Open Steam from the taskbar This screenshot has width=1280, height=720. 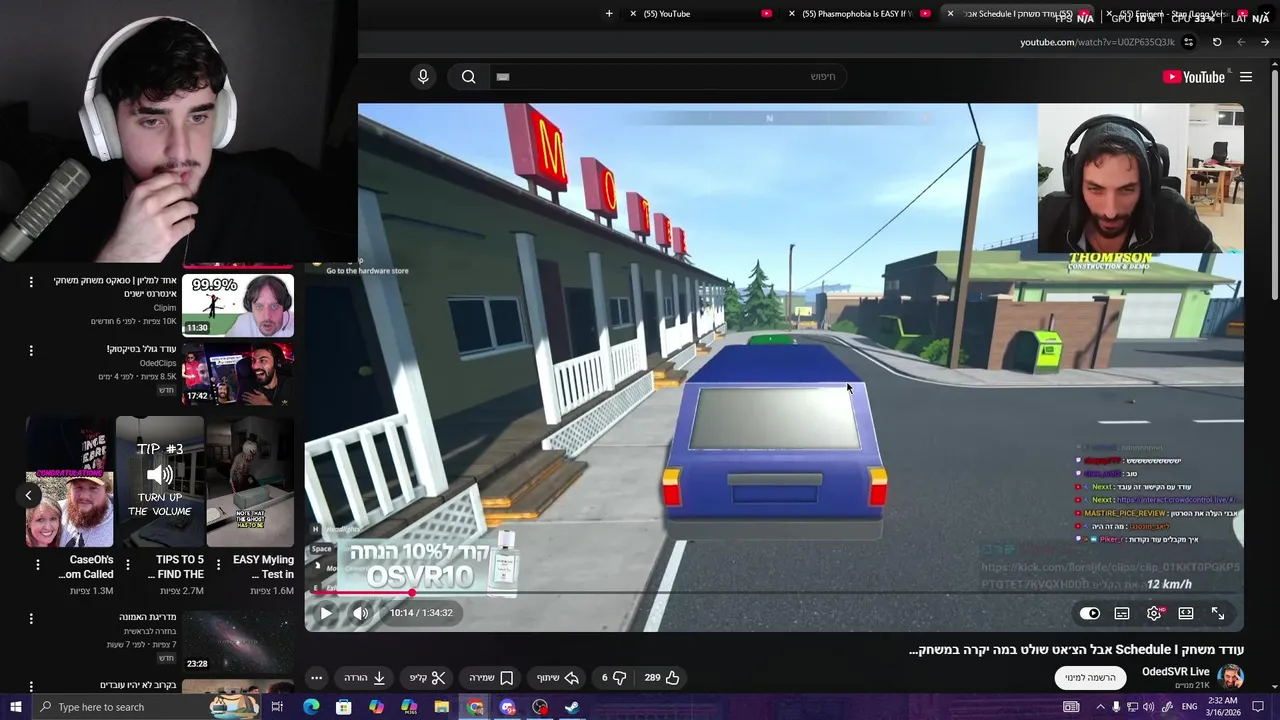tap(572, 707)
